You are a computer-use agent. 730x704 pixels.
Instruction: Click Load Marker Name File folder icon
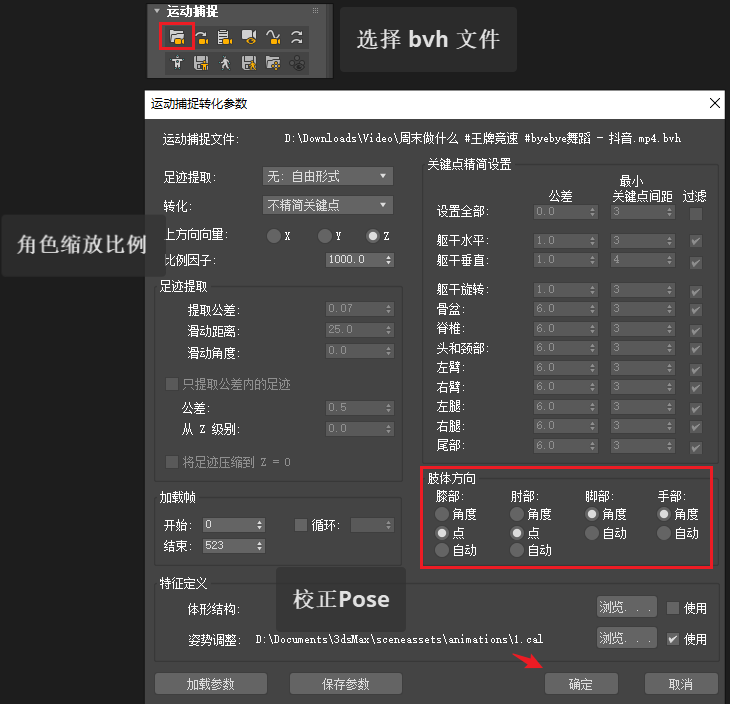click(x=273, y=62)
